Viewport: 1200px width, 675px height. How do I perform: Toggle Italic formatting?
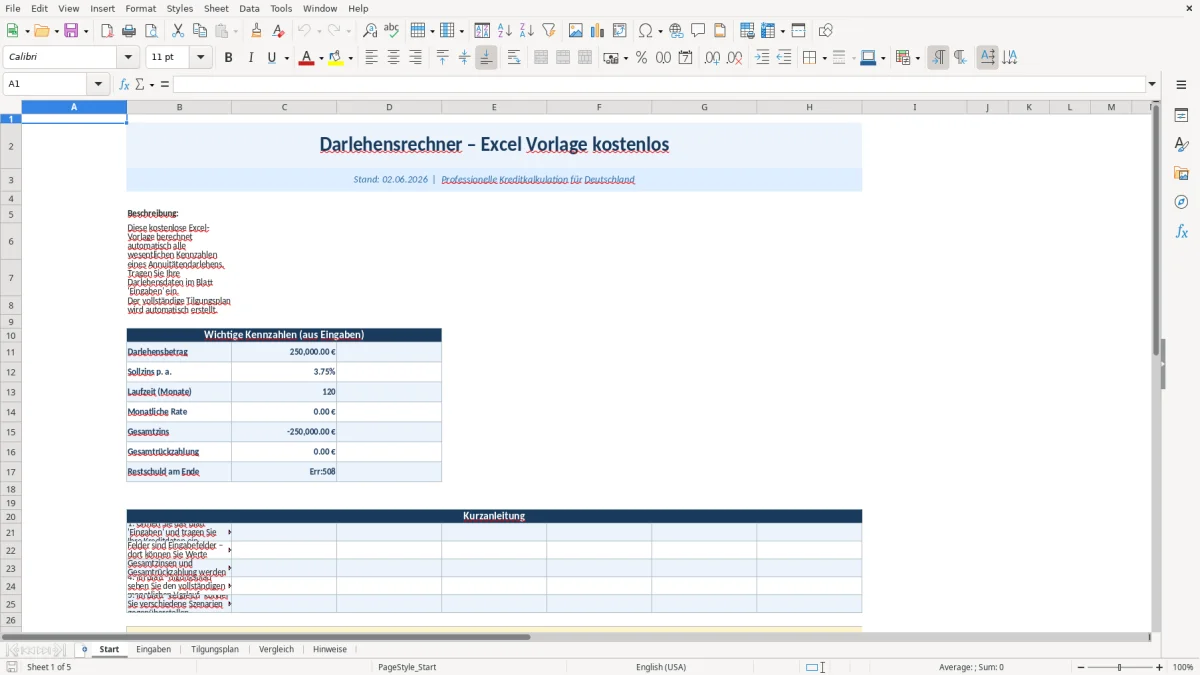coord(251,58)
